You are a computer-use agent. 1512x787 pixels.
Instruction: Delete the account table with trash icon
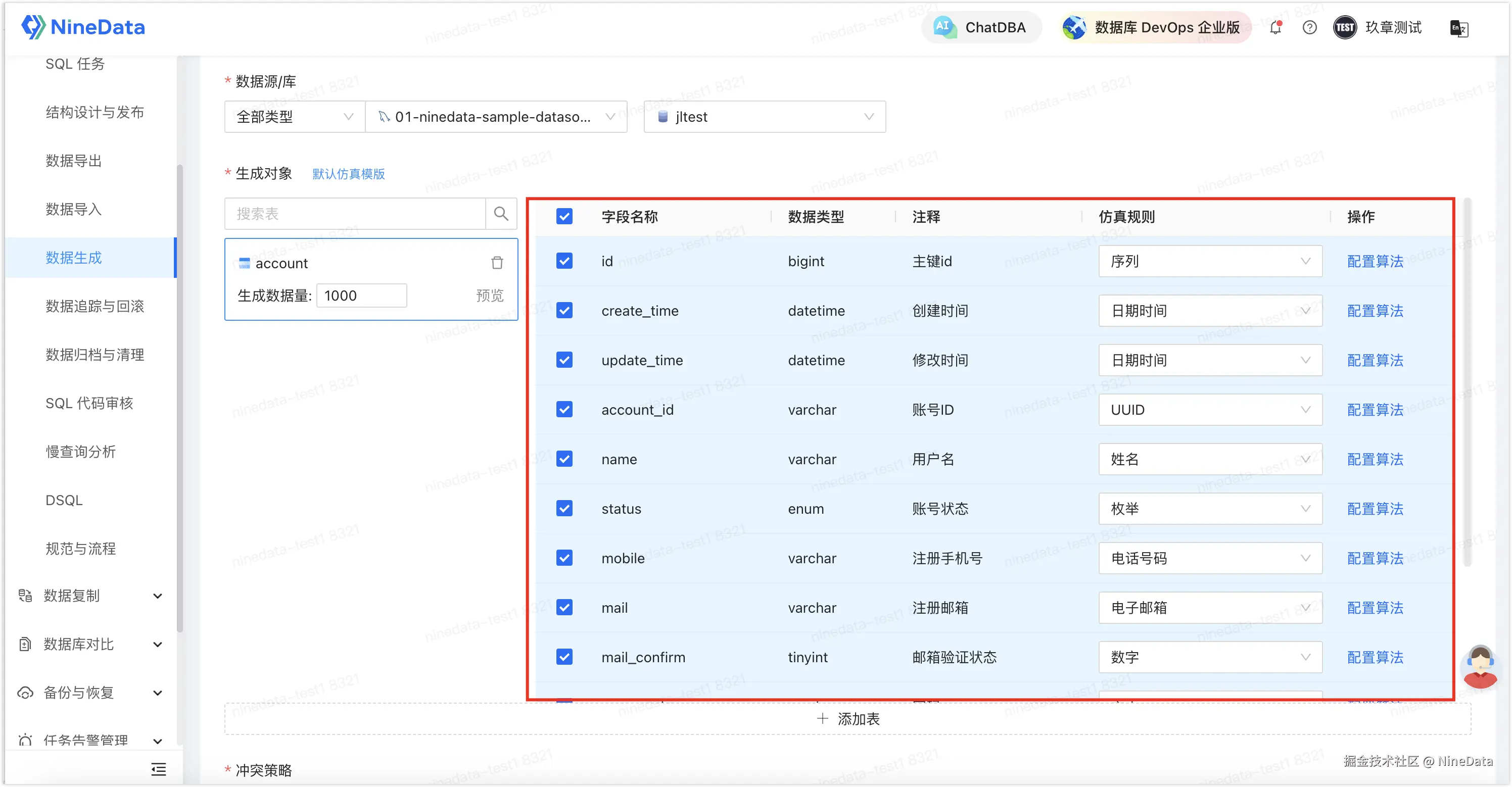click(497, 263)
